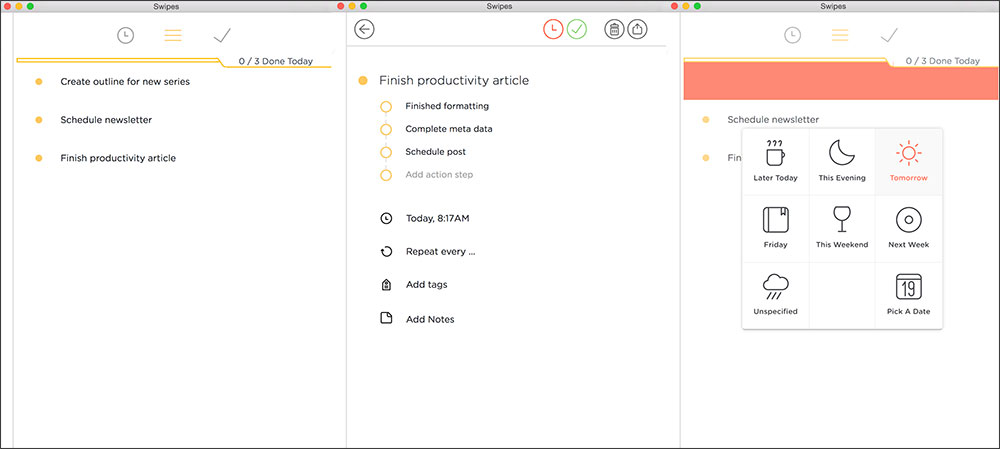Open Finish productivity article in left list

click(118, 158)
